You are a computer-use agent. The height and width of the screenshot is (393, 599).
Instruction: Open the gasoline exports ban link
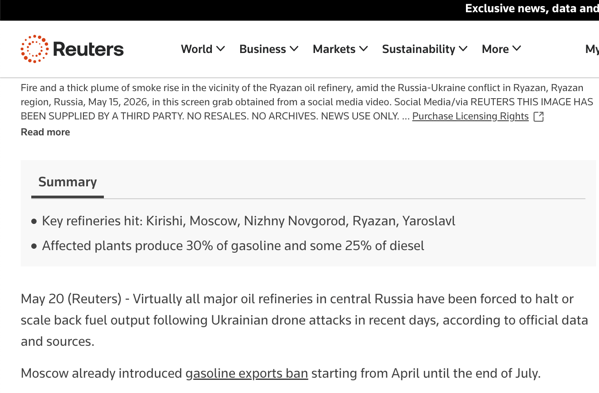247,373
